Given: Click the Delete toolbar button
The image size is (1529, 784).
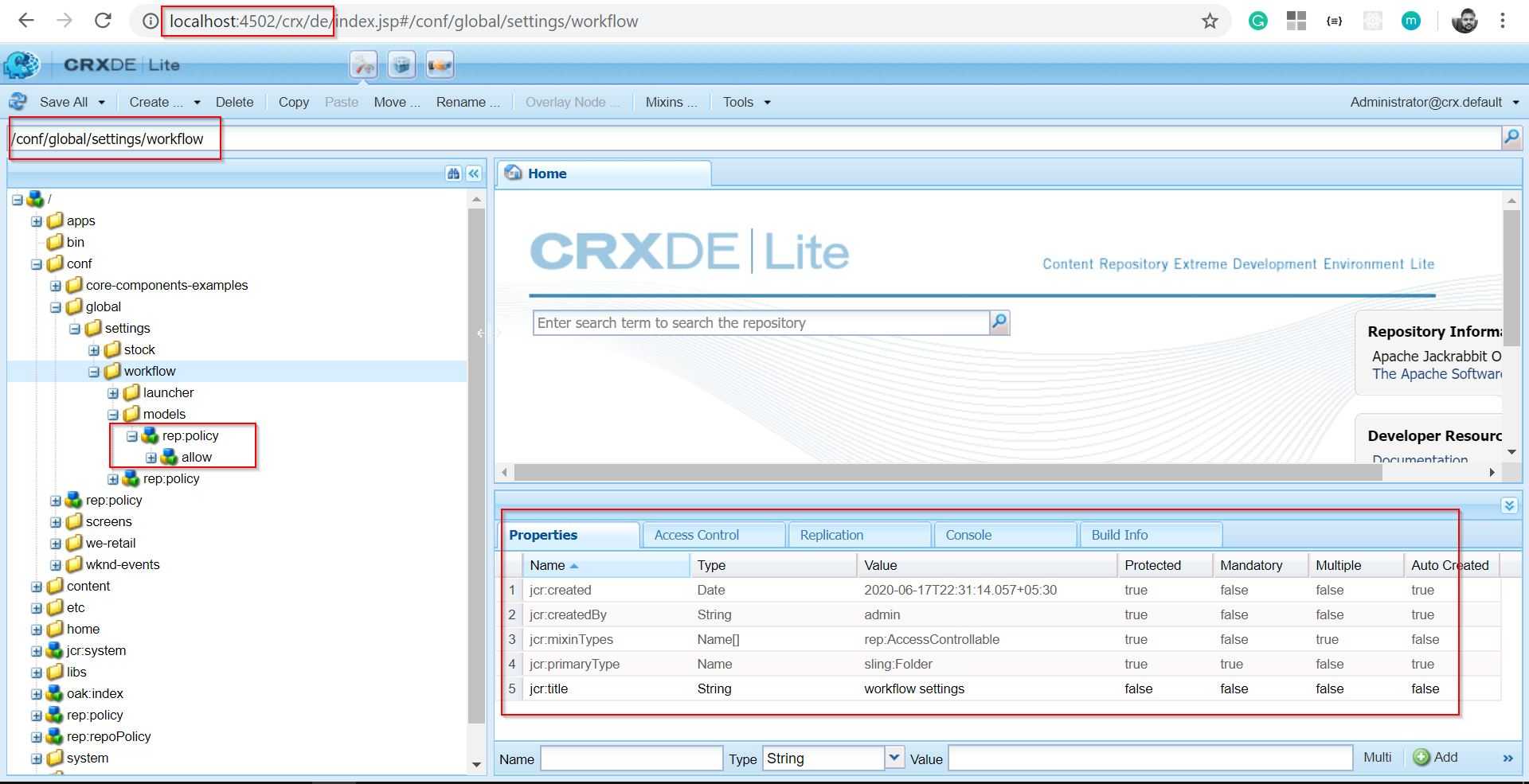Looking at the screenshot, I should (234, 102).
